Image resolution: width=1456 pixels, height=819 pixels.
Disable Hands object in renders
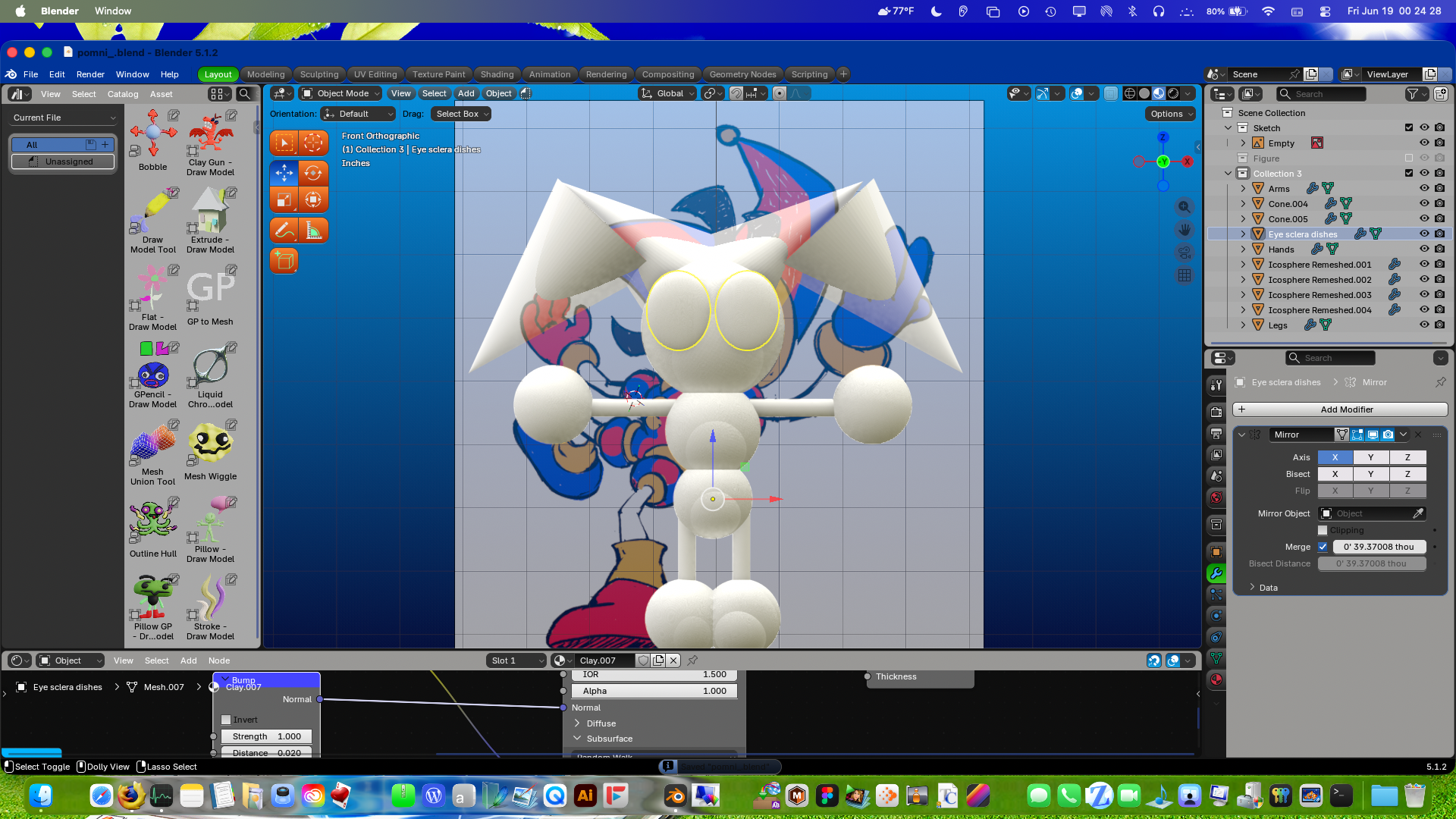(x=1439, y=249)
